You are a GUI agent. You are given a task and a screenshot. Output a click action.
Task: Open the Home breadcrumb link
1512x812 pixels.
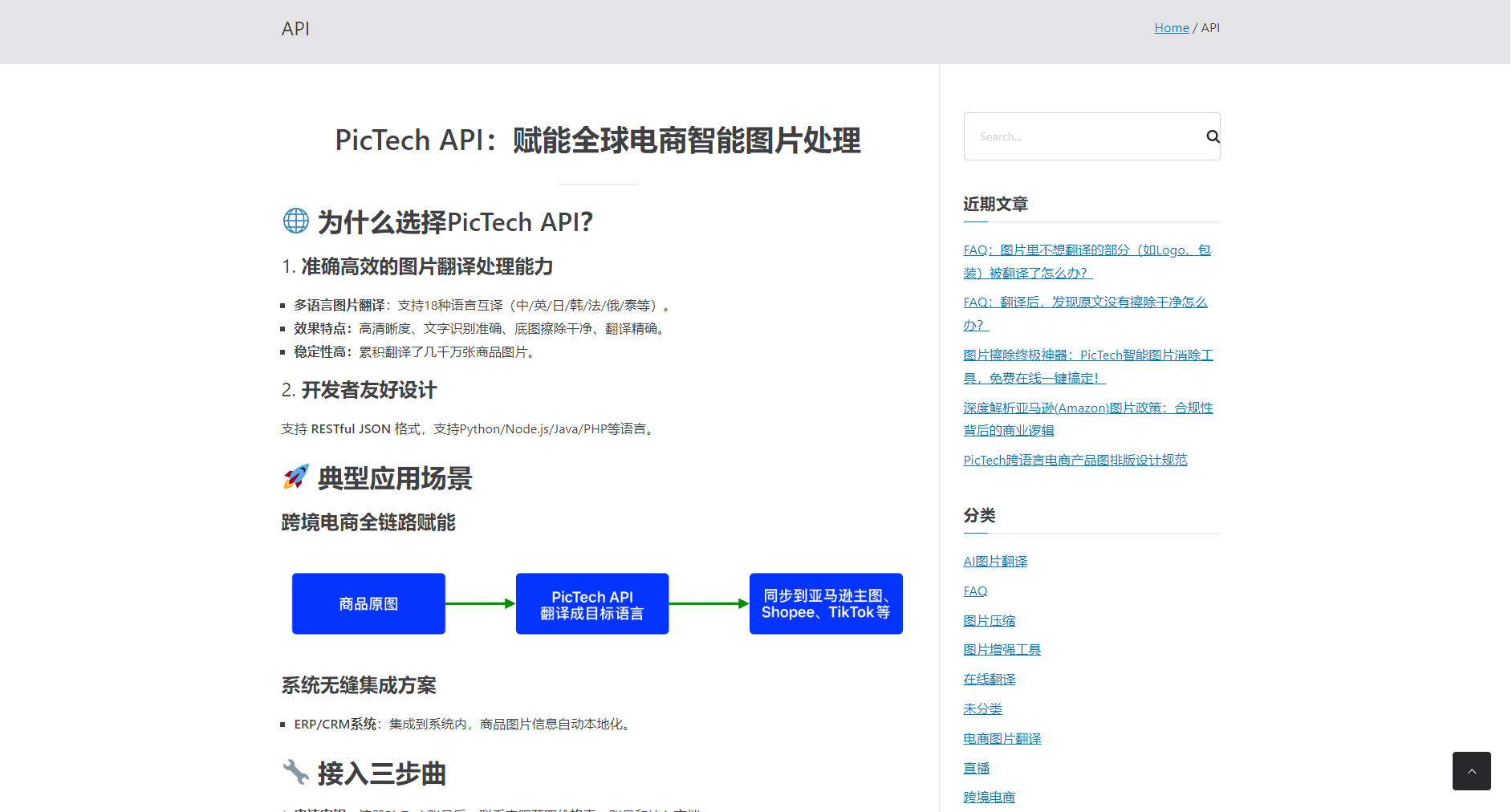point(1172,27)
